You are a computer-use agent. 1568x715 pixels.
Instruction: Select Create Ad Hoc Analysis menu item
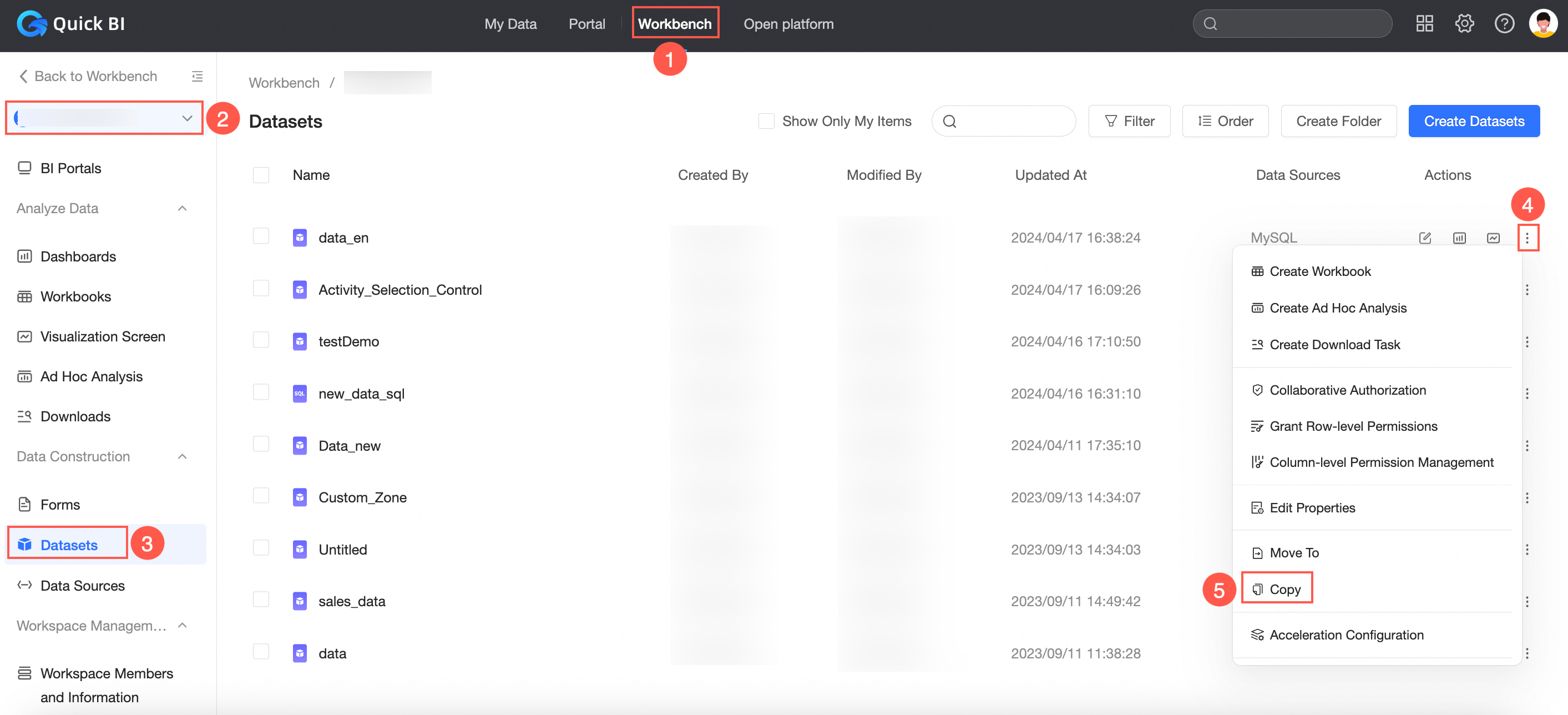coord(1337,308)
